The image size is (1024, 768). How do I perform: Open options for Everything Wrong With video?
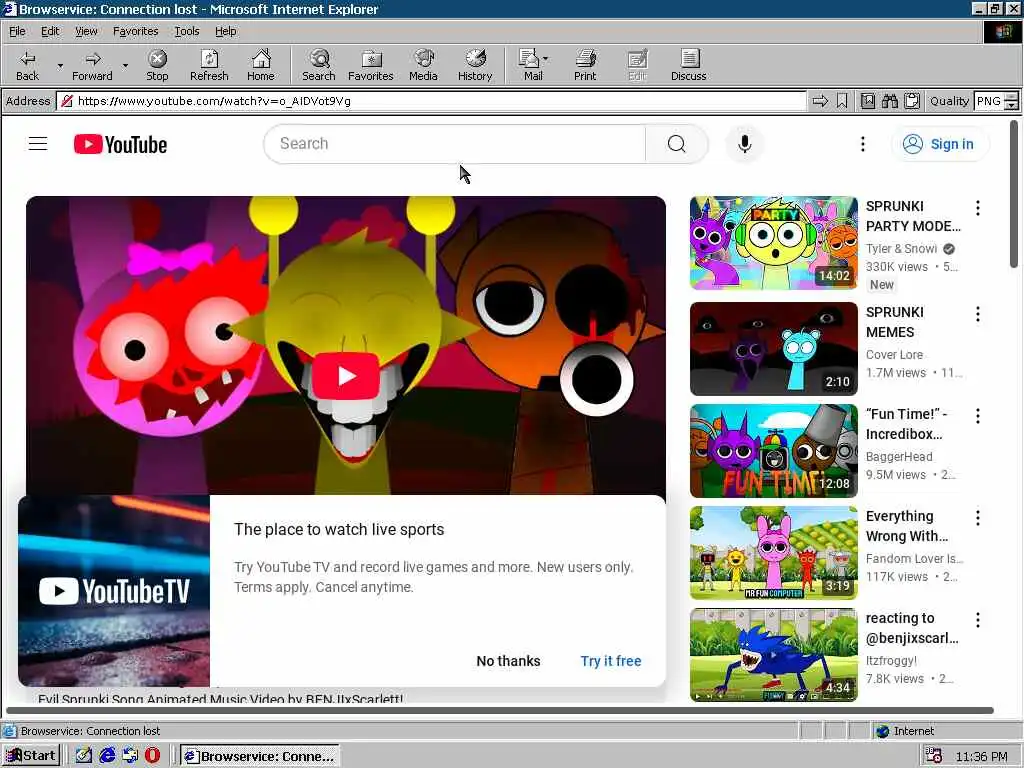point(978,518)
